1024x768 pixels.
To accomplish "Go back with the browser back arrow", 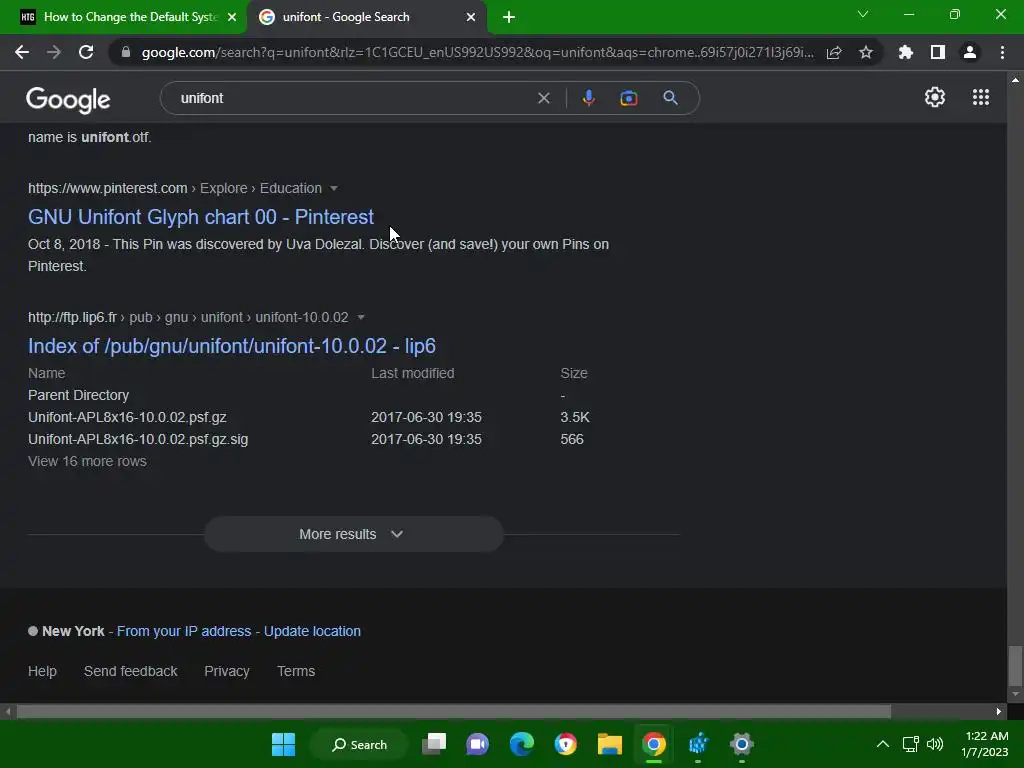I will point(22,52).
